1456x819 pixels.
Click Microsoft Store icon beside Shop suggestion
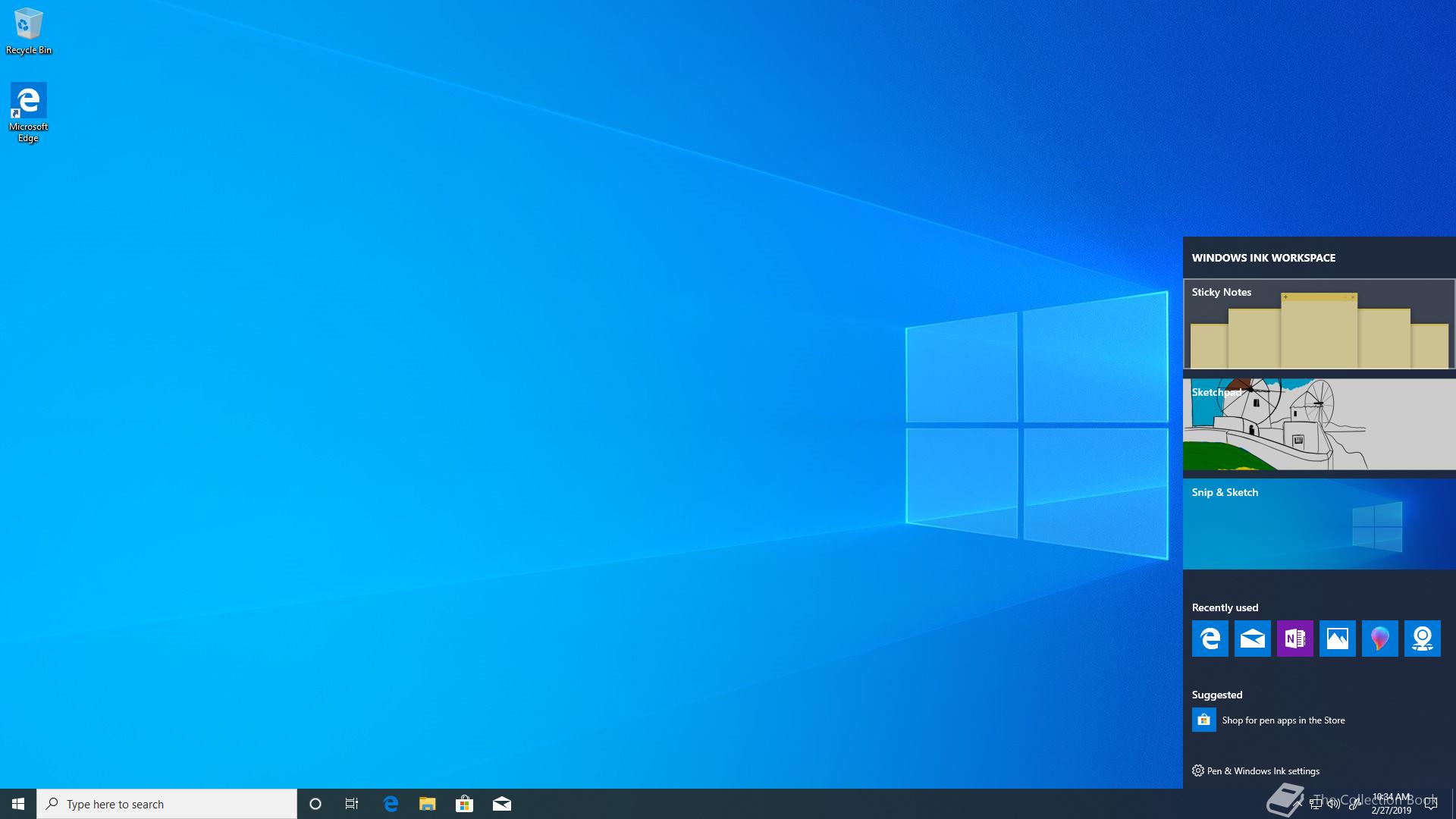pos(1203,720)
